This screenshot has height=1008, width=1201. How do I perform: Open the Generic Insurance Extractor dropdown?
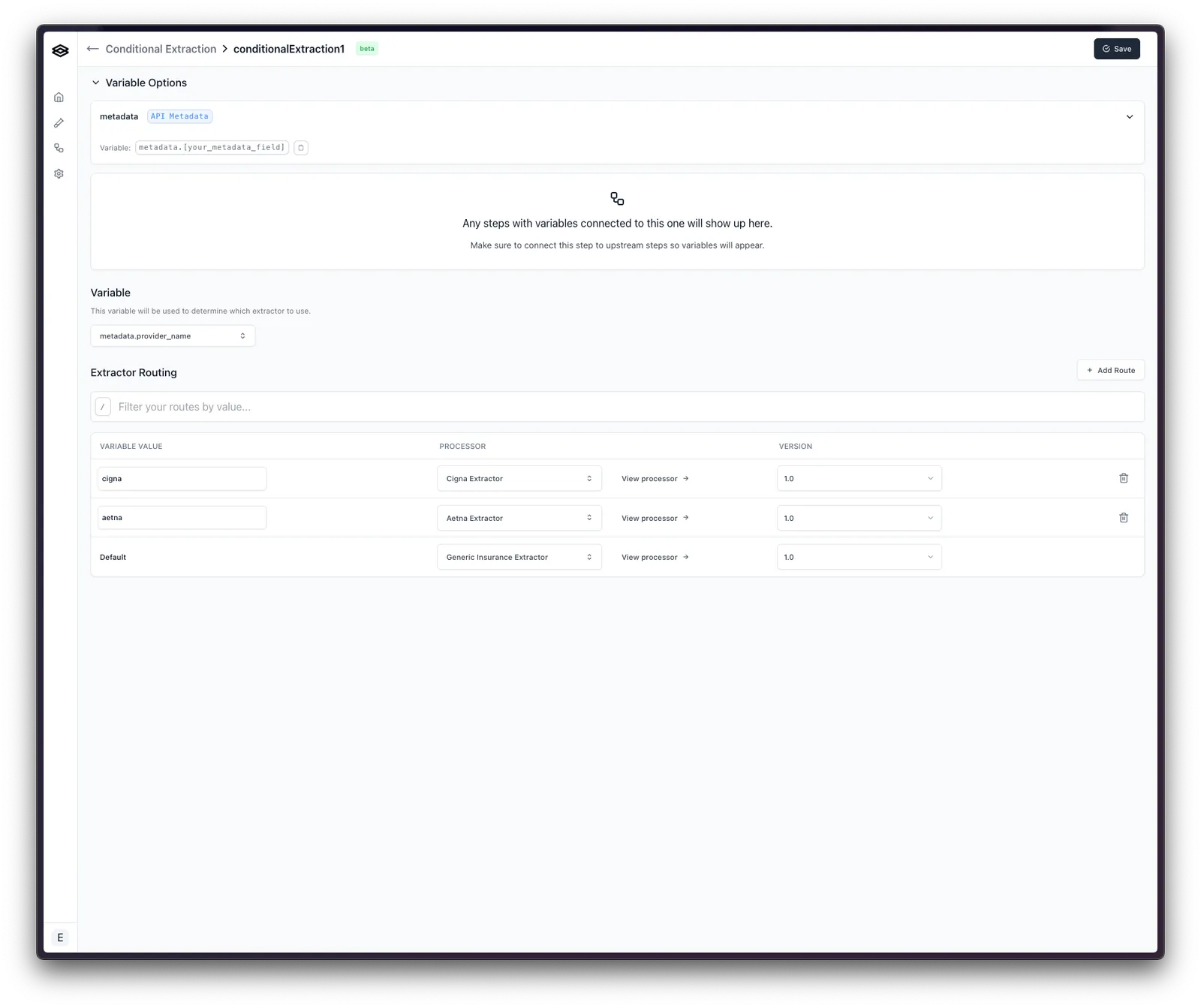pos(519,558)
